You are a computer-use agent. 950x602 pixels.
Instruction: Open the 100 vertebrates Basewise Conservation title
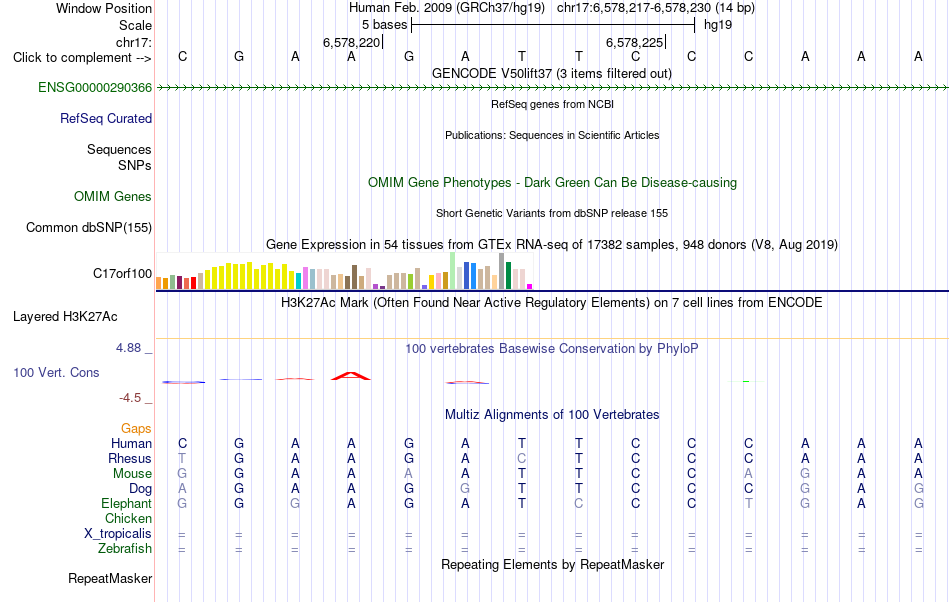[551, 349]
